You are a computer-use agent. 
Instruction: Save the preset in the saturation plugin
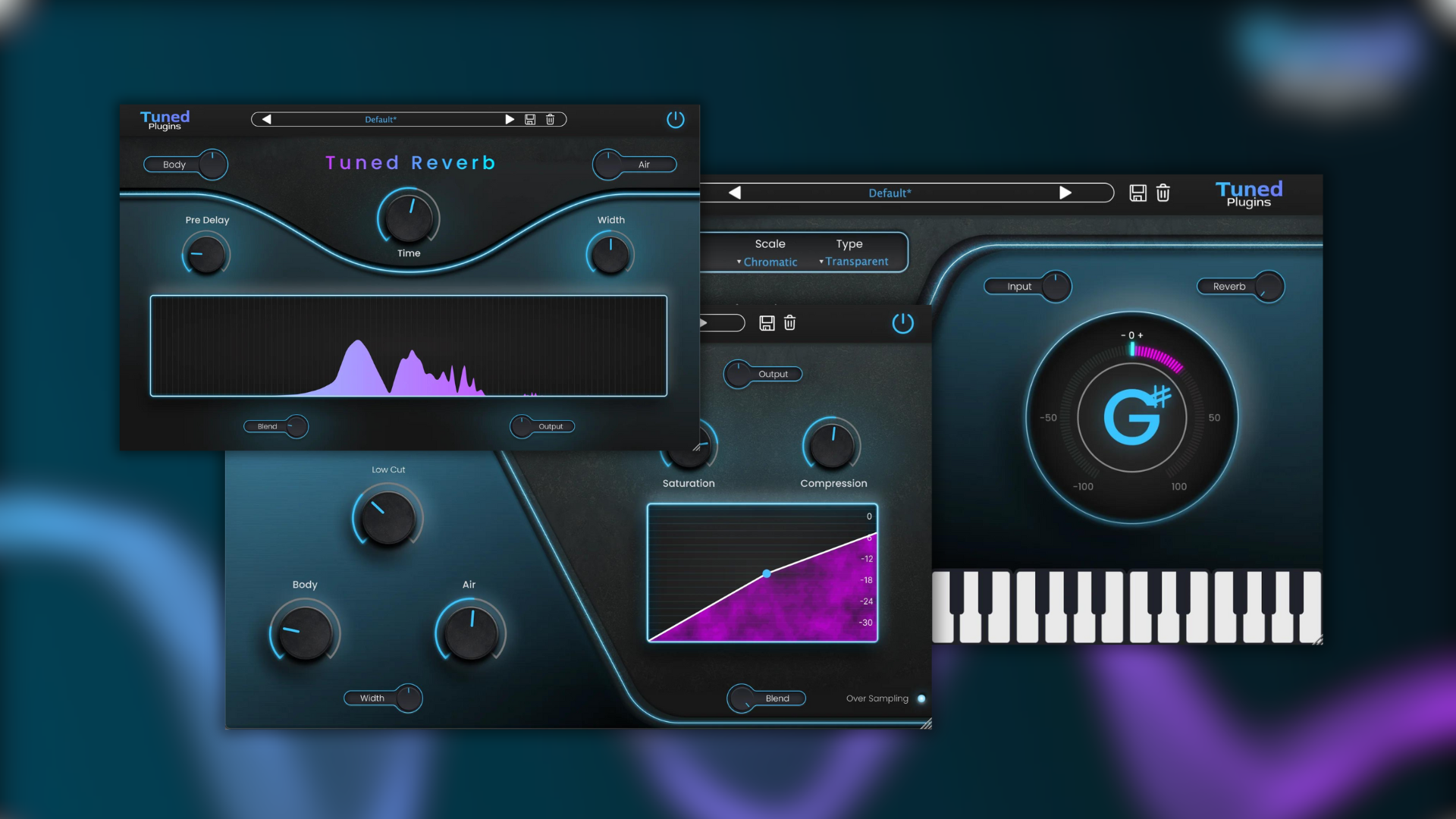point(767,322)
